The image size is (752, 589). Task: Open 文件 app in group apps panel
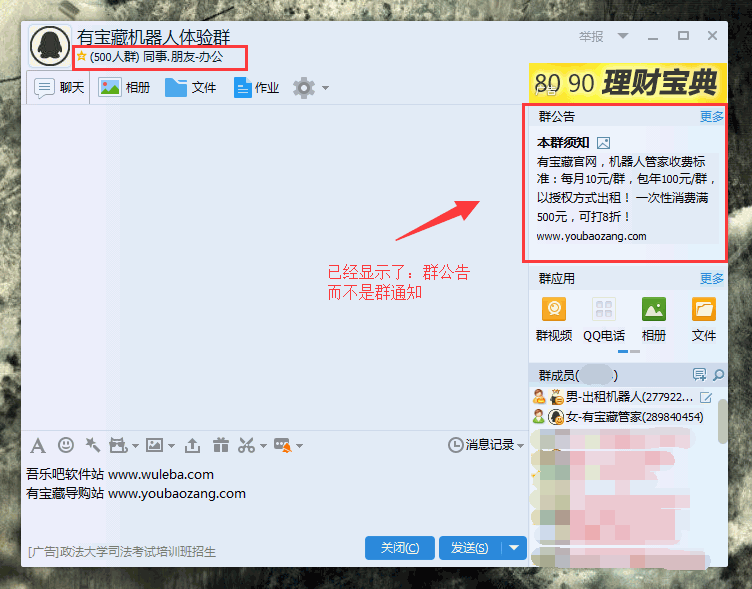704,318
